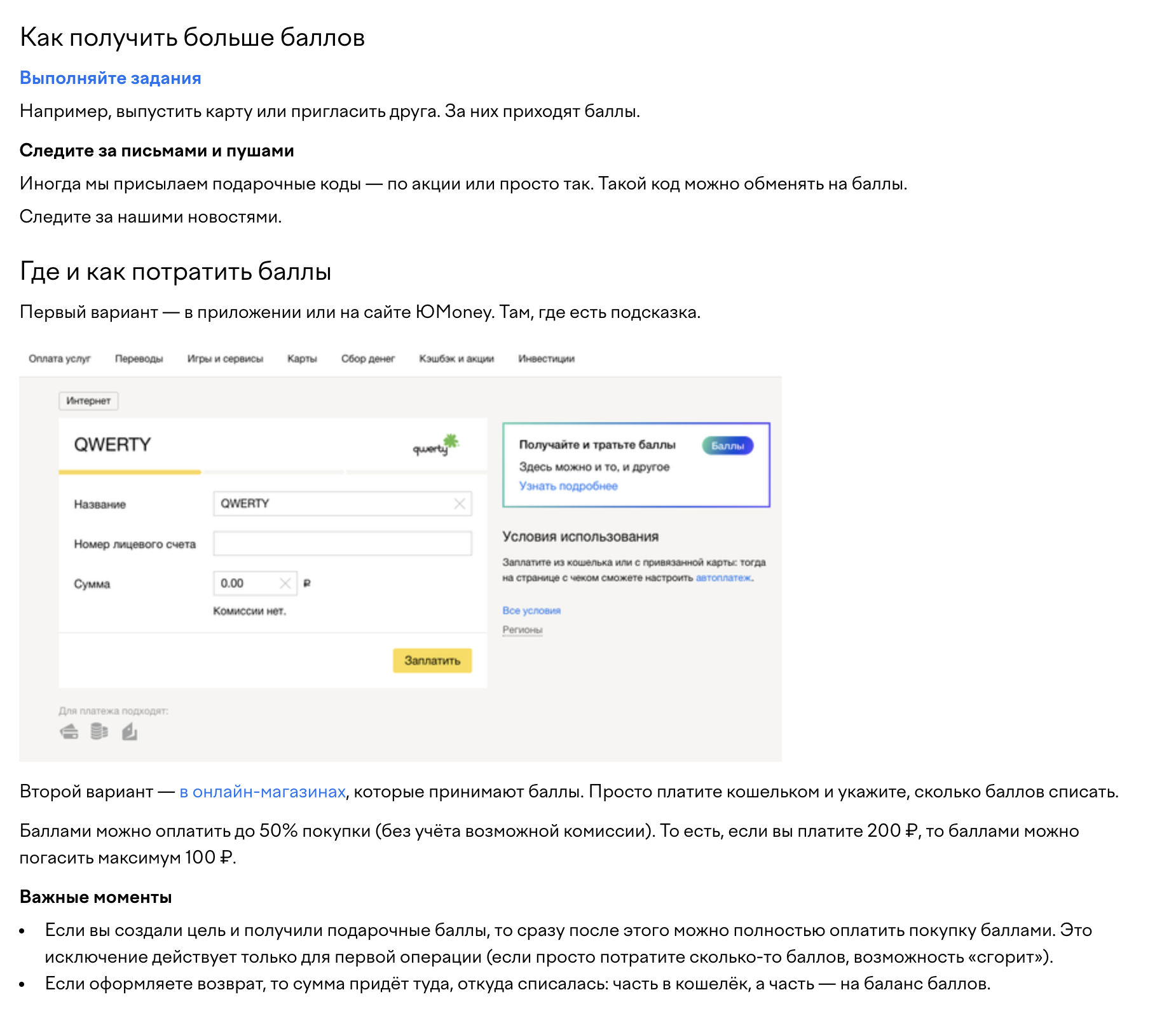Clear the 'Название' field with the X icon
Screen dimensions: 1176x1025
point(460,504)
